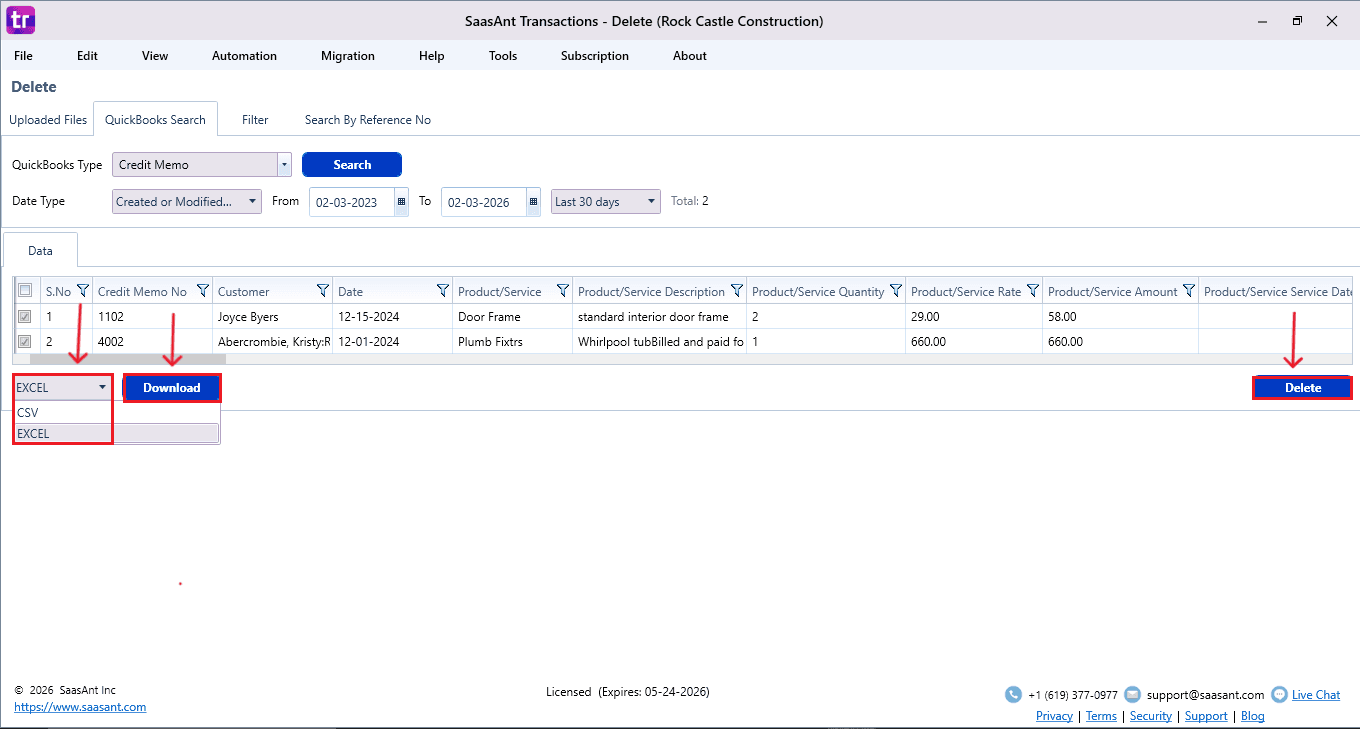Click the 660.00 rate cell
Screen dimensions: 1360x729
(974, 342)
